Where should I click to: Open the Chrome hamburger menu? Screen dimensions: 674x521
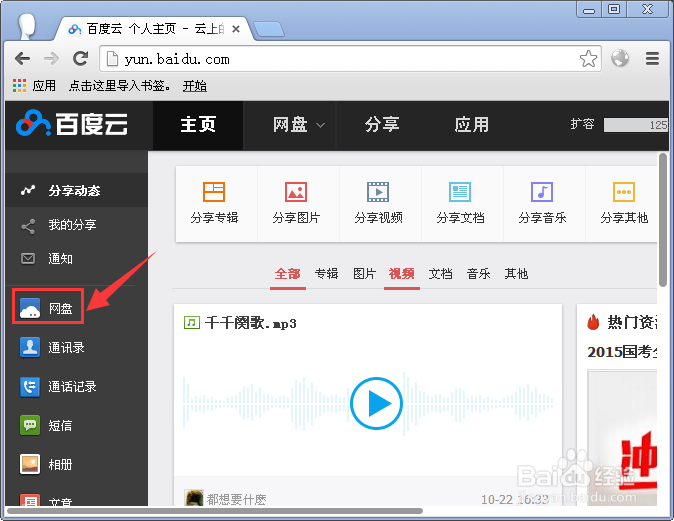[652, 58]
